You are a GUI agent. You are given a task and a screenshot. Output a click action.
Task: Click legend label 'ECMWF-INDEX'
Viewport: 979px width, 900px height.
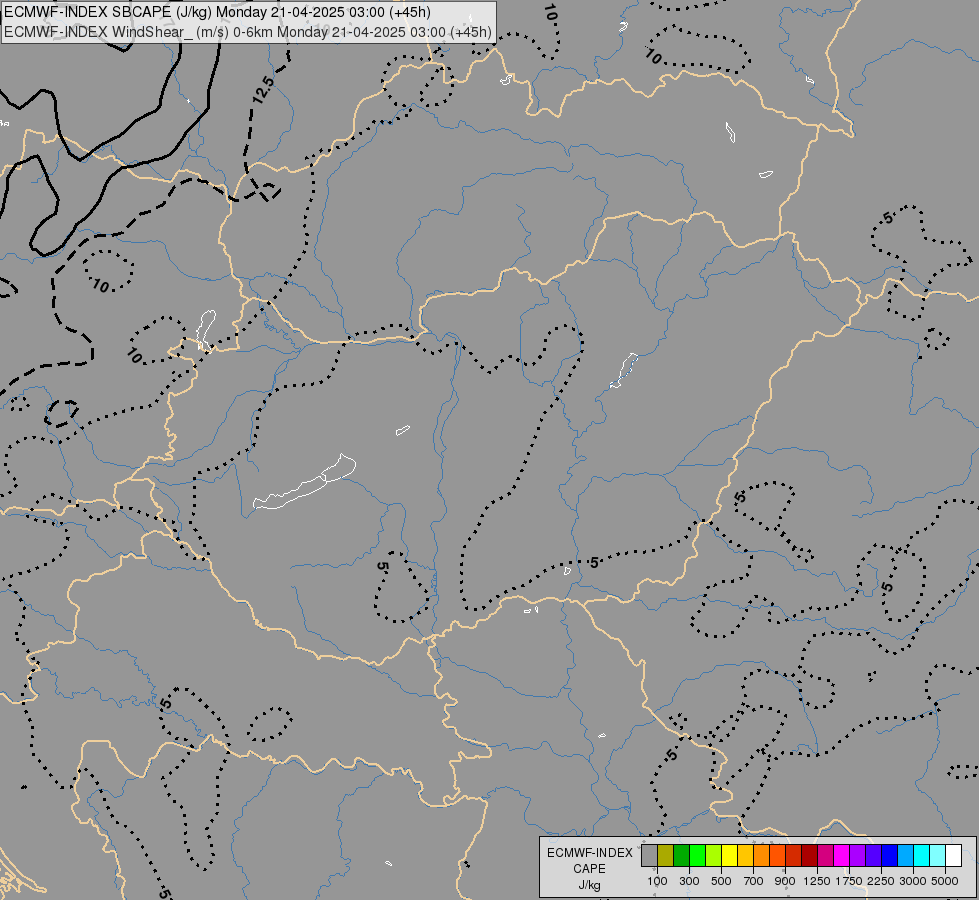coord(589,853)
